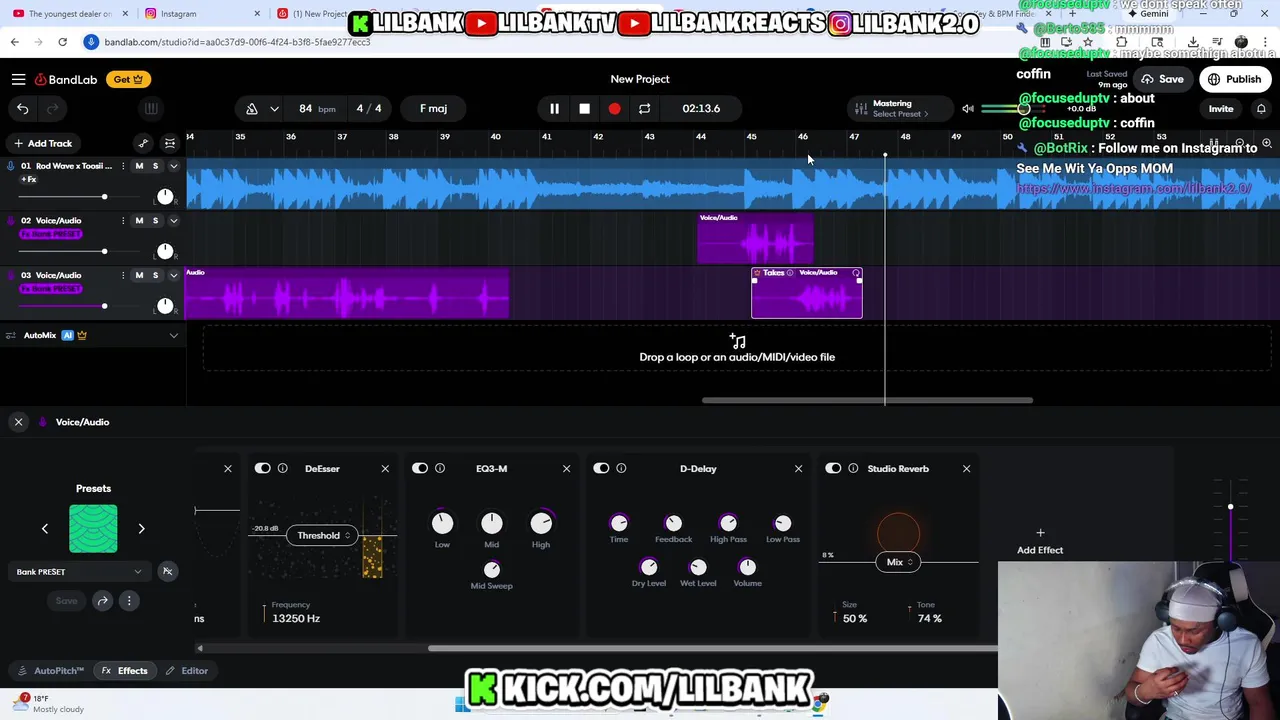Open the notifications bell
1280x720 pixels.
tap(1261, 109)
